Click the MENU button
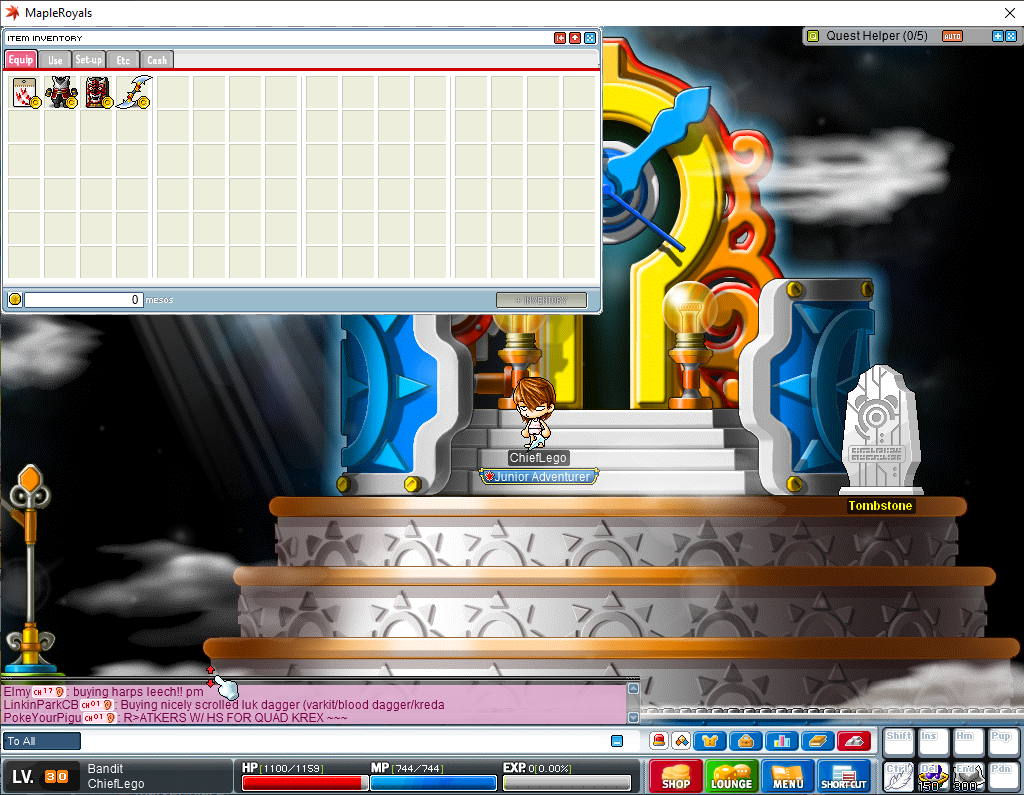1024x795 pixels. click(x=787, y=776)
